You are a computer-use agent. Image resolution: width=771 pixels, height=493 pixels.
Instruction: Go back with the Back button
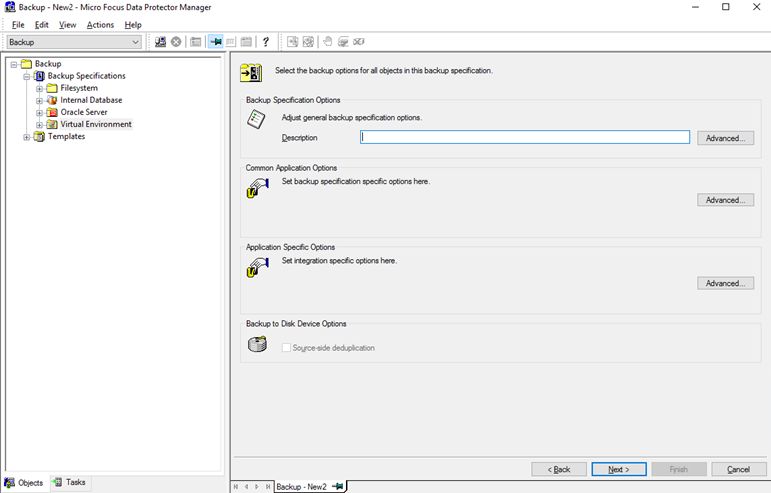click(x=559, y=469)
